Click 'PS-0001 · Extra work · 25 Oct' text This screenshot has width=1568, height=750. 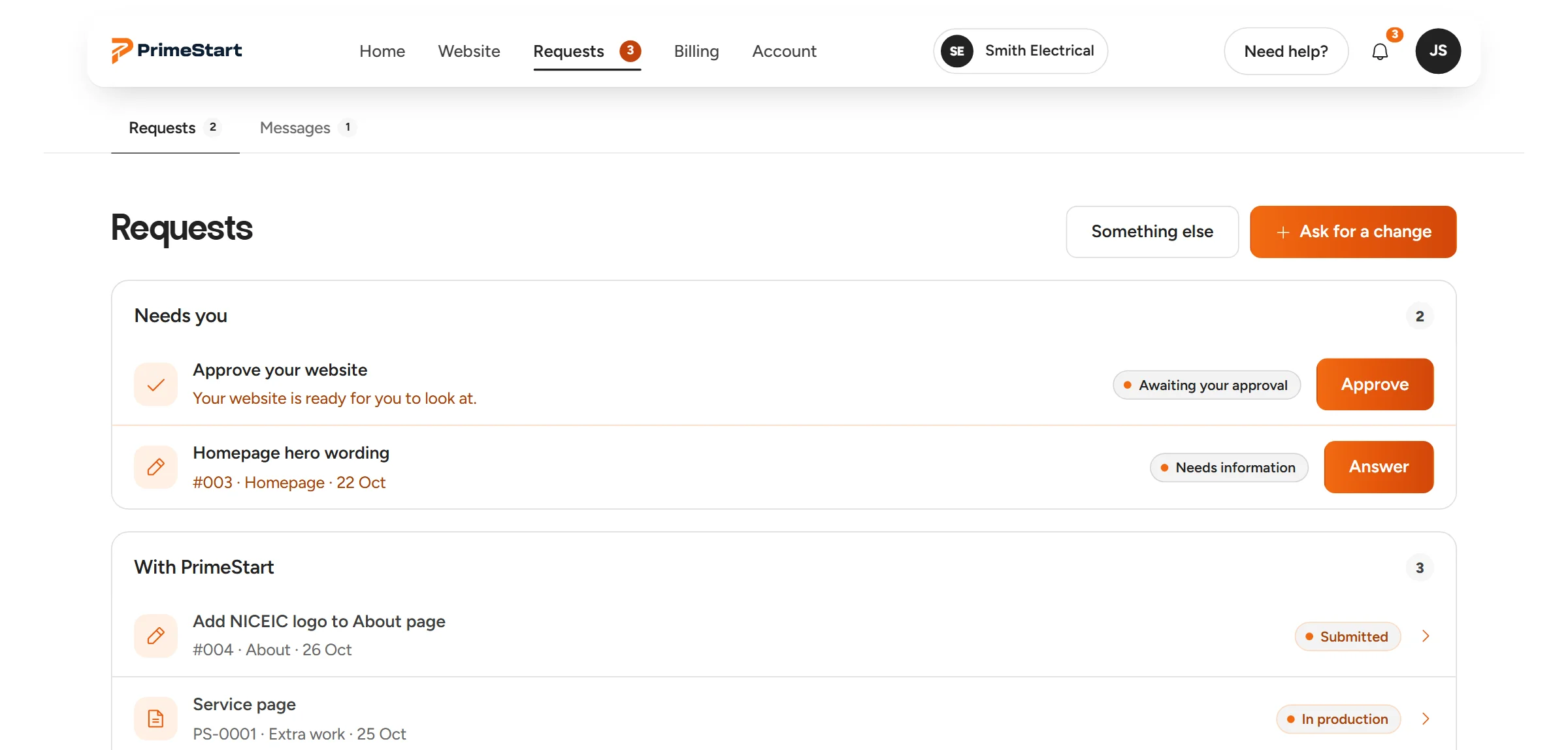(299, 734)
